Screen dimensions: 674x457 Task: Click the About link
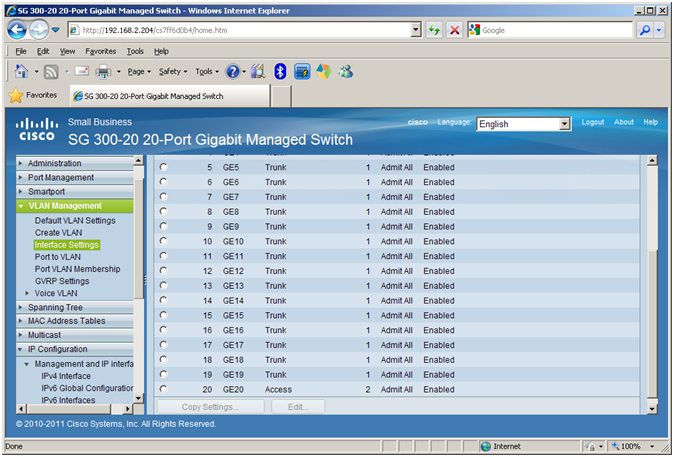click(624, 122)
